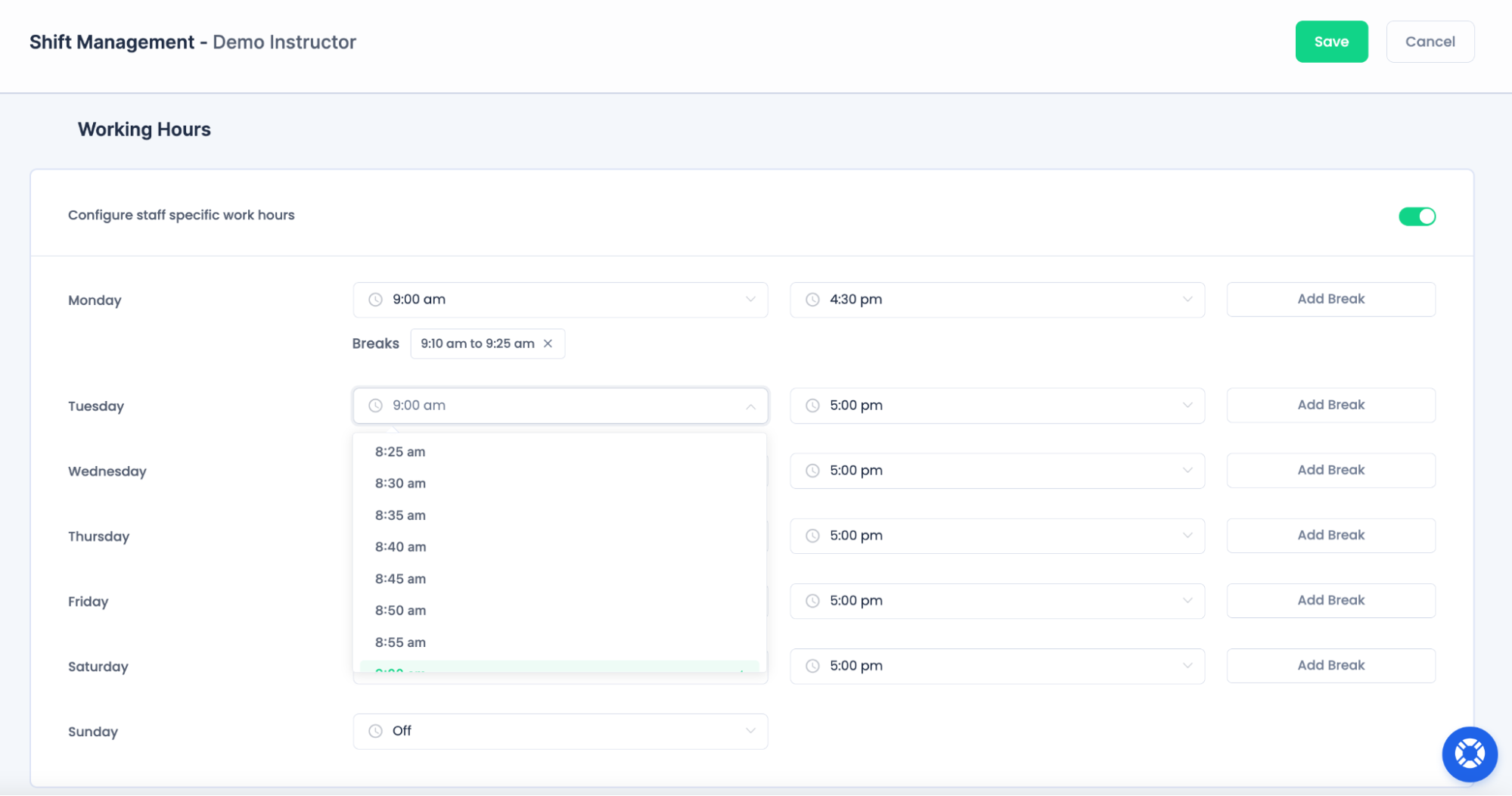Click the Saturday day label

coord(98,667)
